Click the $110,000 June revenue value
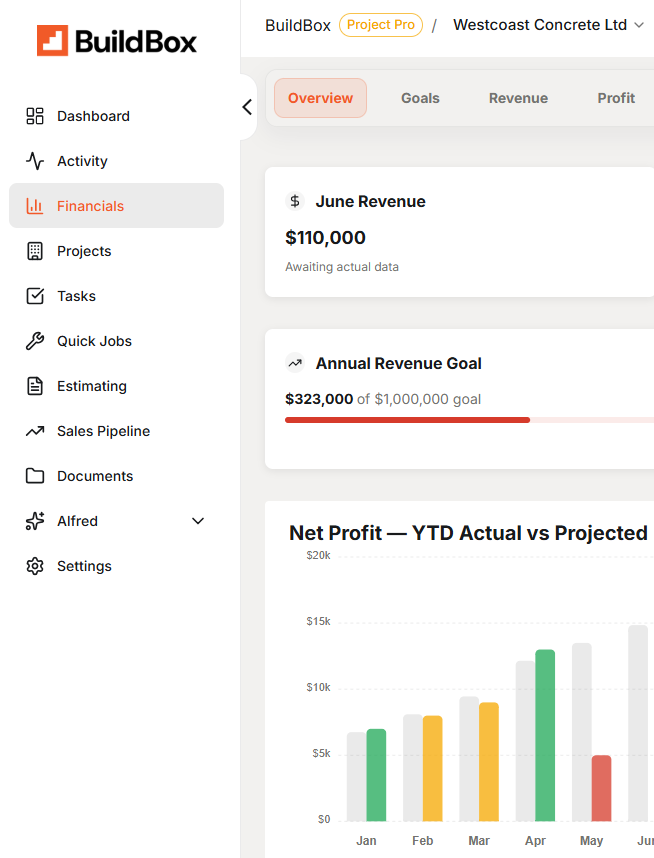The width and height of the screenshot is (654, 858). click(326, 237)
